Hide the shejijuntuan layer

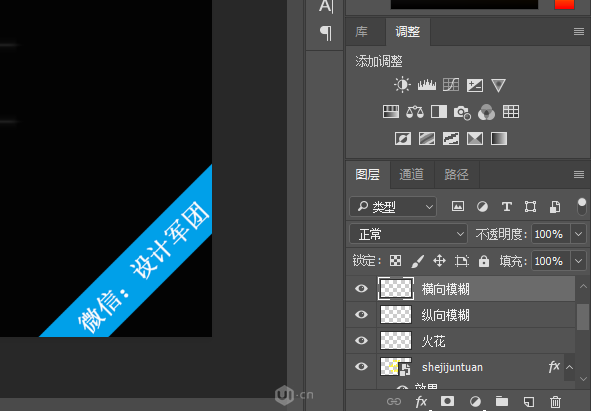click(x=361, y=367)
